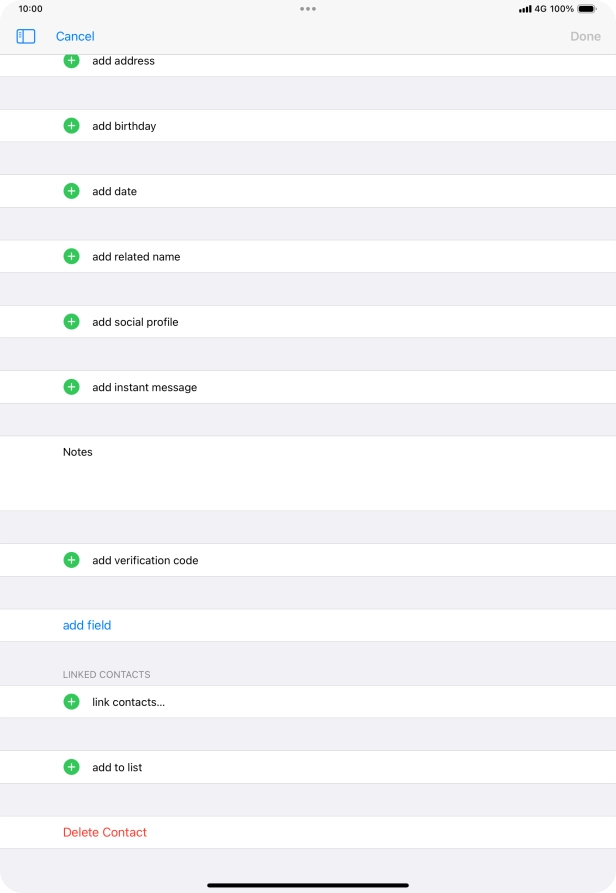
Task: Tap green plus beside add to list
Action: (71, 767)
